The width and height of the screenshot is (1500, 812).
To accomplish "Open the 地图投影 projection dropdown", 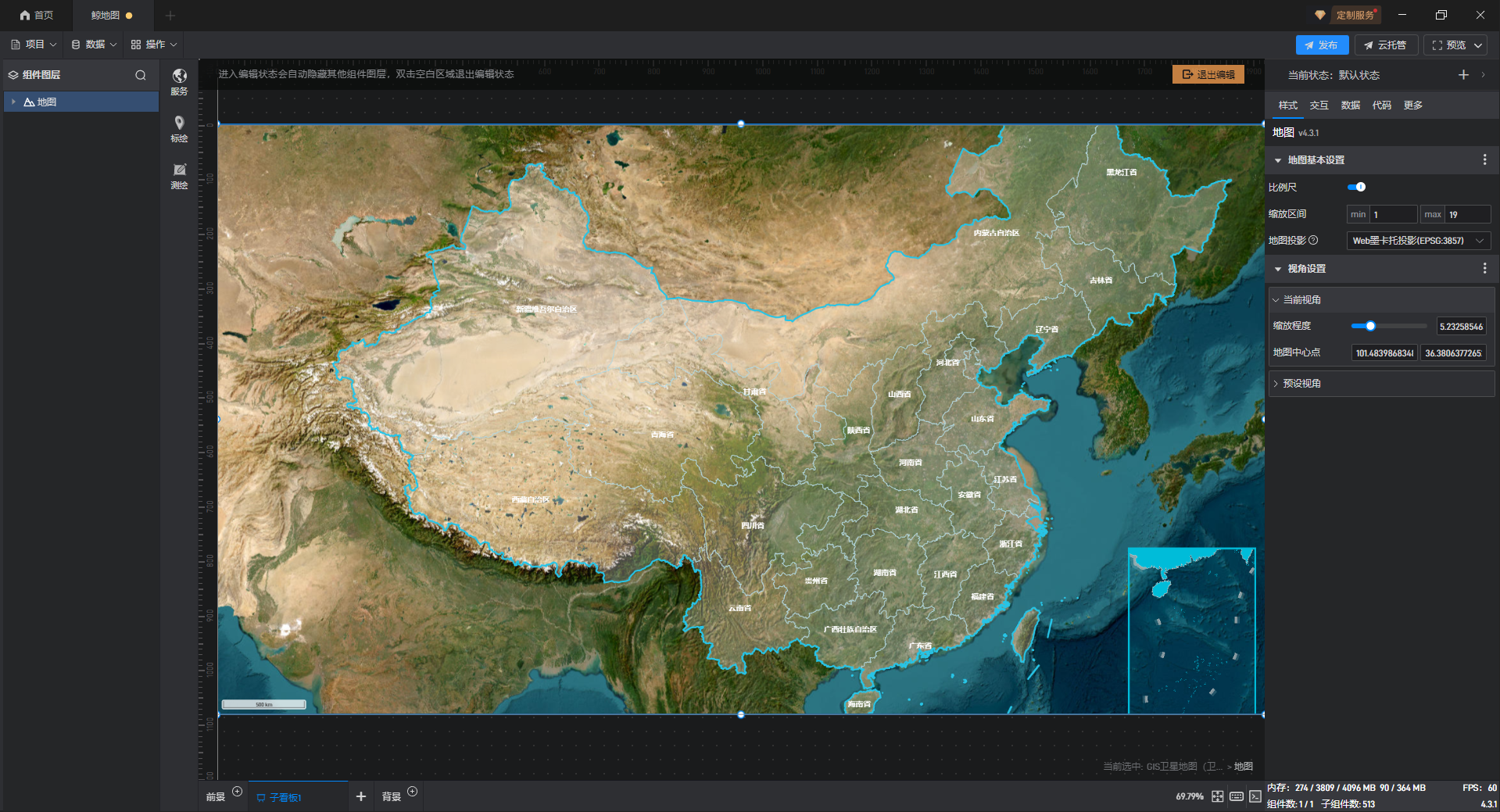I will coord(1418,241).
